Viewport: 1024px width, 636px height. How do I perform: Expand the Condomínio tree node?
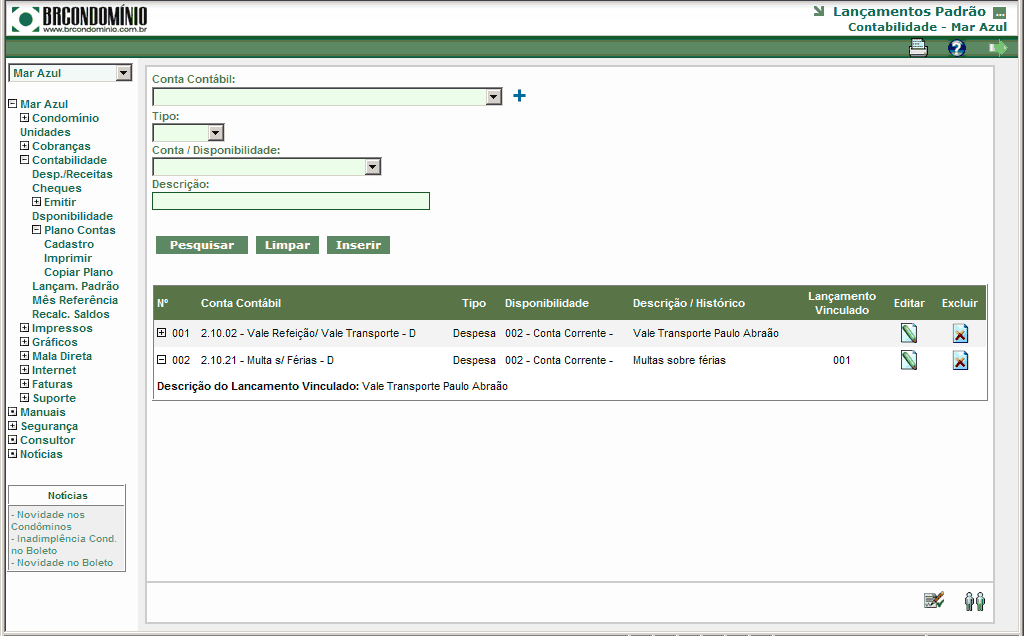tap(24, 118)
